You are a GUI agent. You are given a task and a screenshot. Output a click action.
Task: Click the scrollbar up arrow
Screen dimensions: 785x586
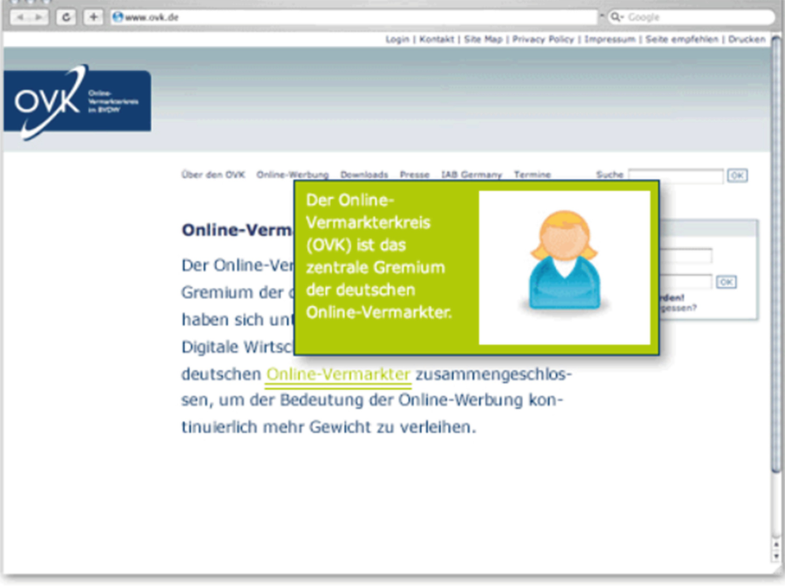point(776,544)
